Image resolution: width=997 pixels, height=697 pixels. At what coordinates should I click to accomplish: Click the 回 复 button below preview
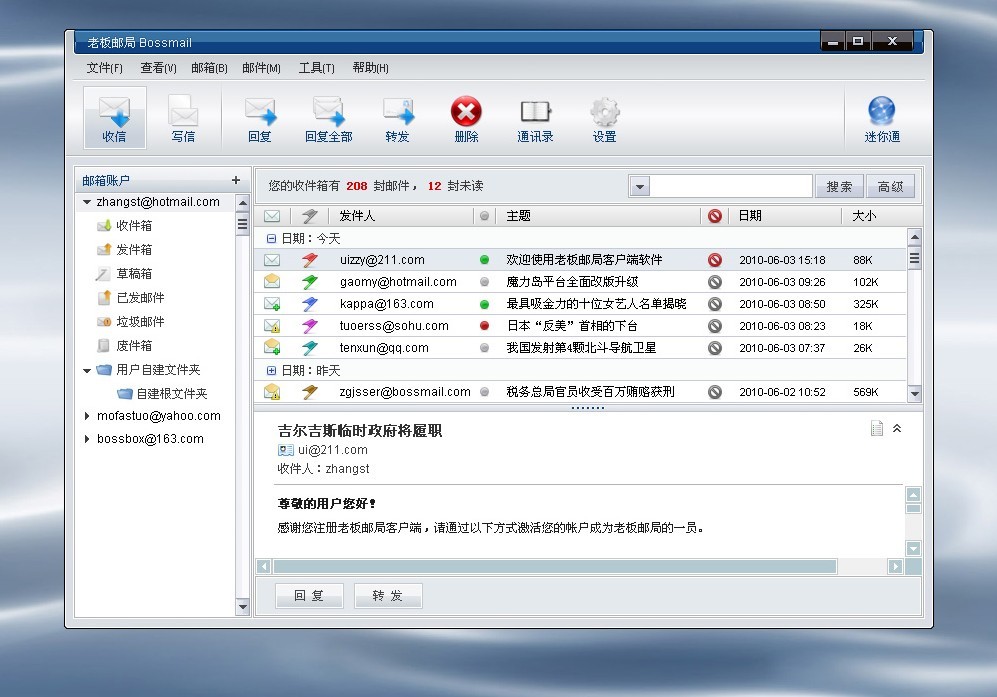[309, 596]
